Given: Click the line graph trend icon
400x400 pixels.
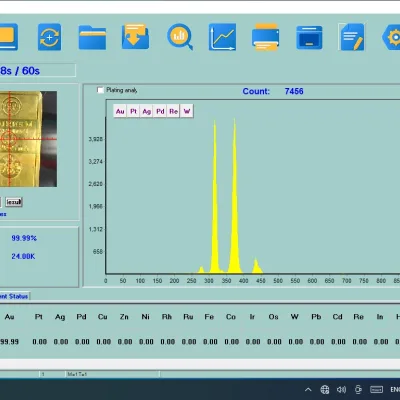Looking at the screenshot, I should [222, 37].
